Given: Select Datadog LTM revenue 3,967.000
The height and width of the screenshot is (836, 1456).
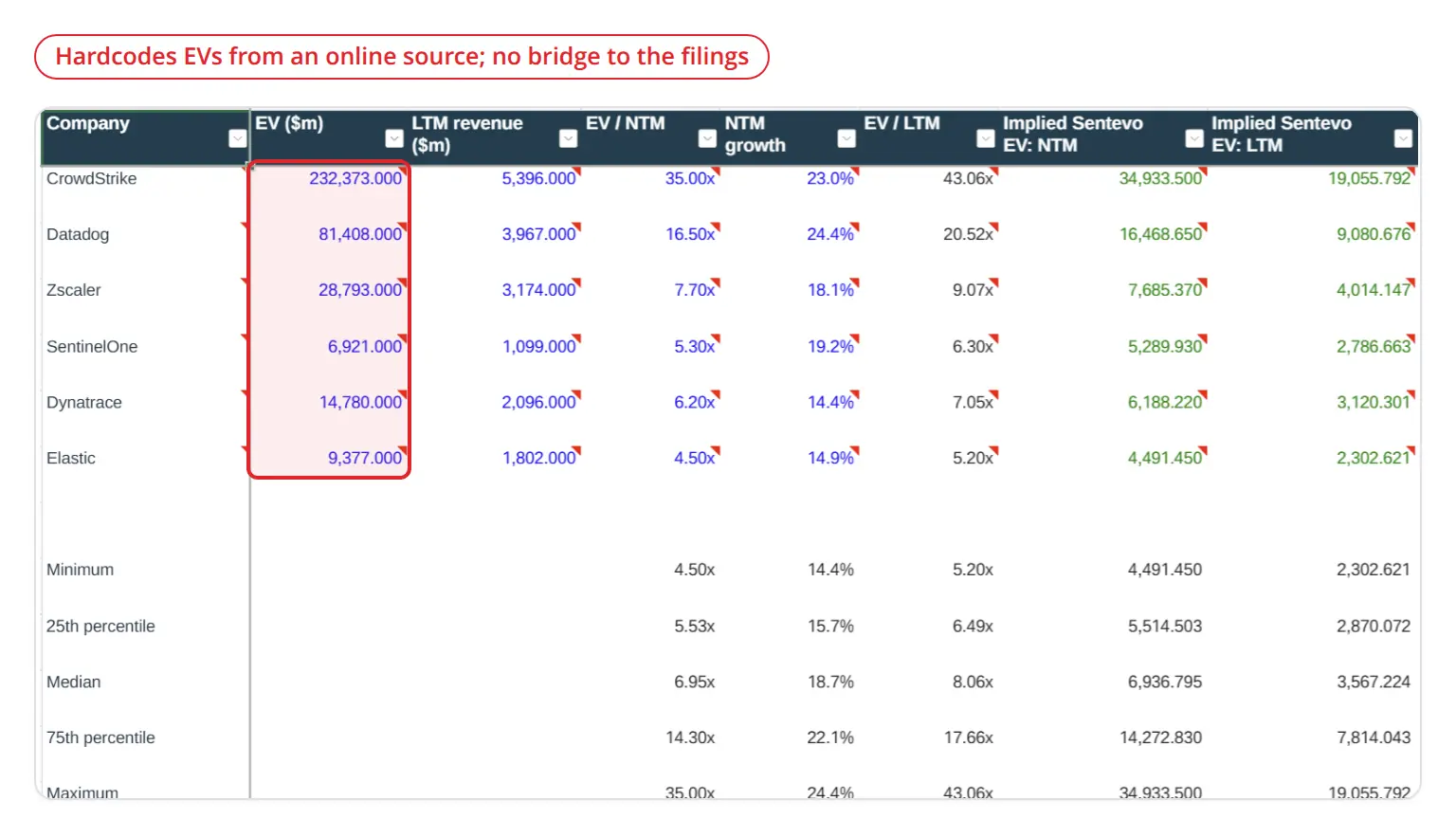Looking at the screenshot, I should pos(539,235).
